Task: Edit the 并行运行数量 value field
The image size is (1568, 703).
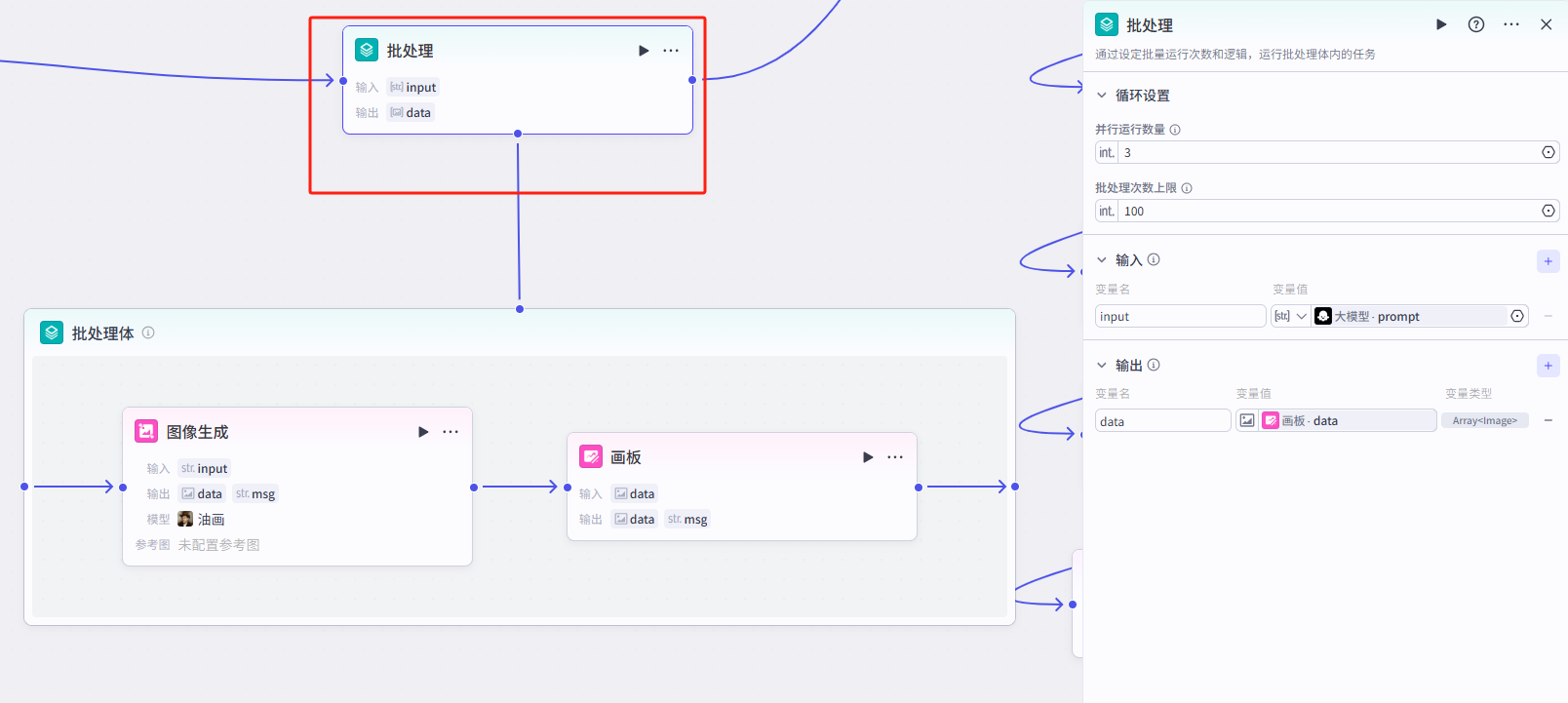Action: [1326, 153]
